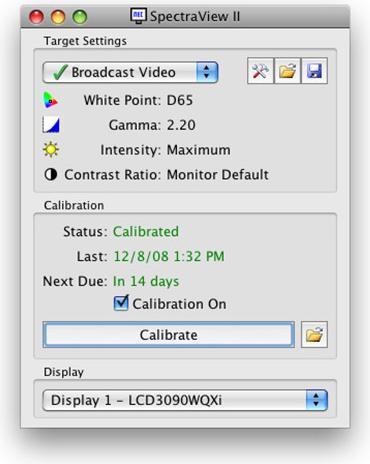Open the Broadcast Video target dropdown
Screen dimensions: 370x464
click(x=130, y=72)
